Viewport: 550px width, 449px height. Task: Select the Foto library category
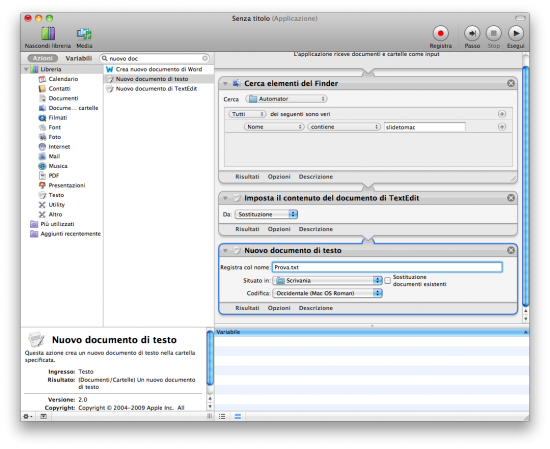pyautogui.click(x=54, y=137)
